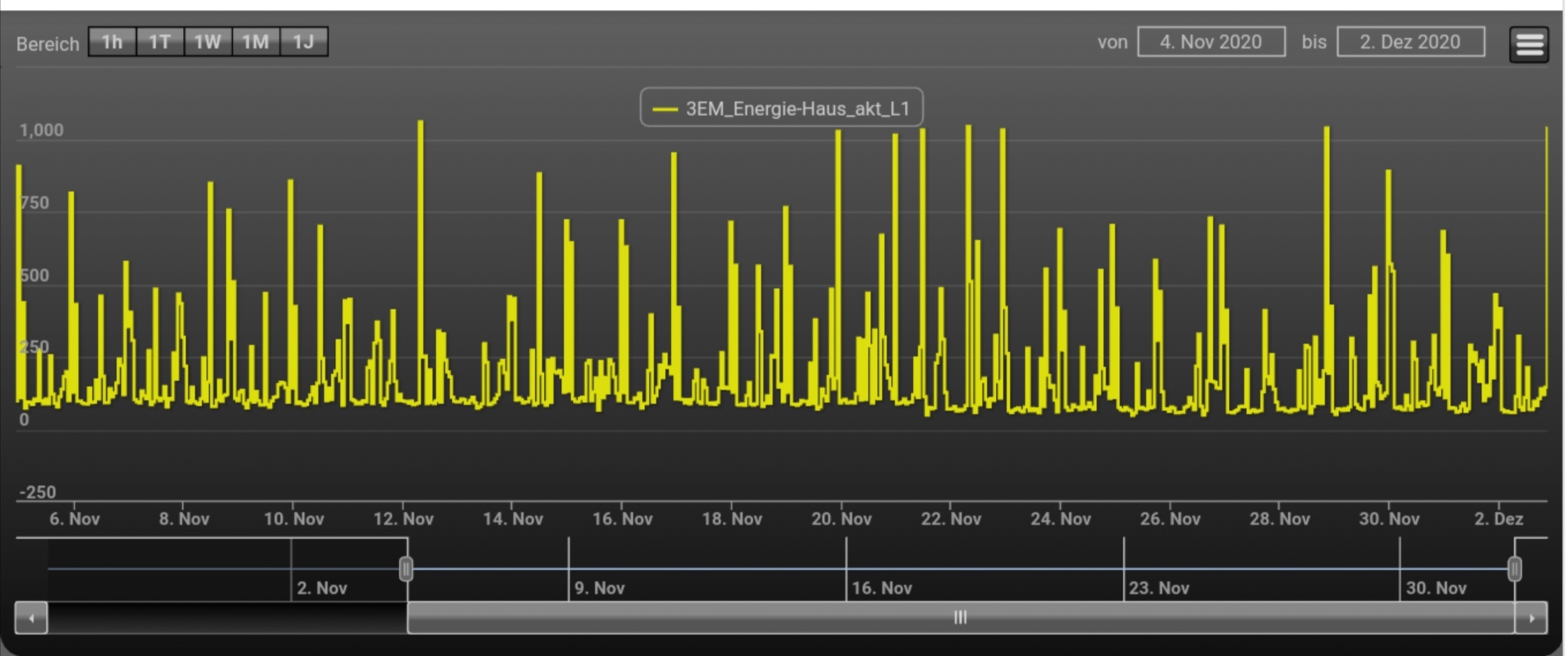This screenshot has height=656, width=1568.
Task: Click the 2. Nov area in navigator
Action: click(322, 588)
